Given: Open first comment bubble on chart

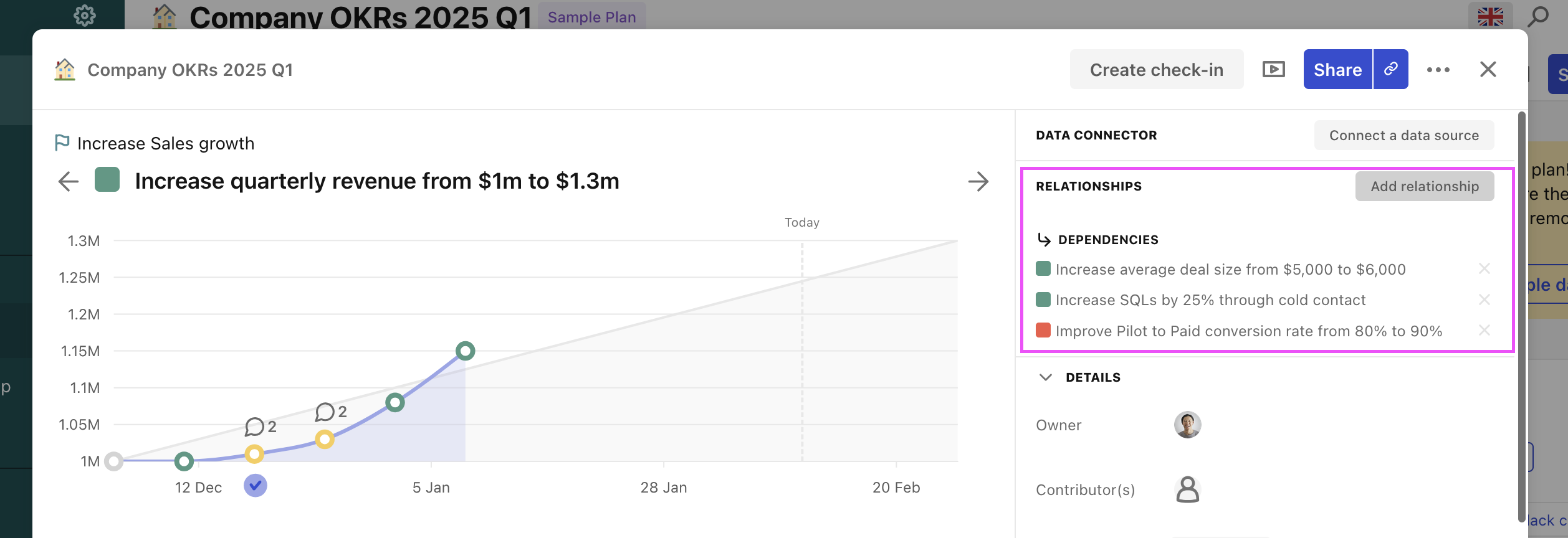Looking at the screenshot, I should pyautogui.click(x=254, y=427).
